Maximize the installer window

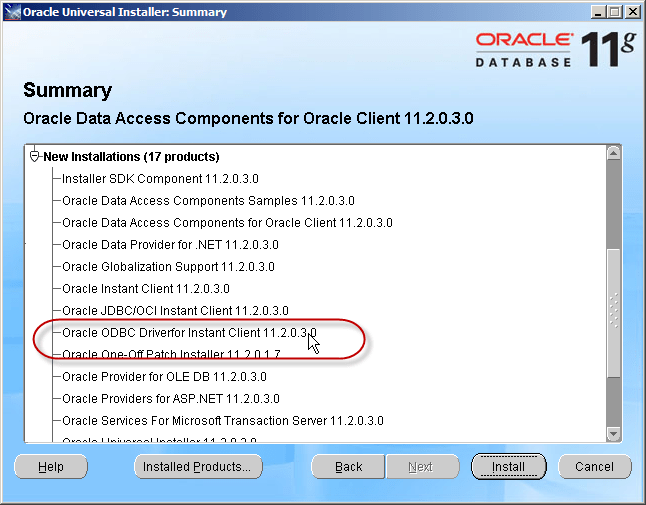click(614, 12)
